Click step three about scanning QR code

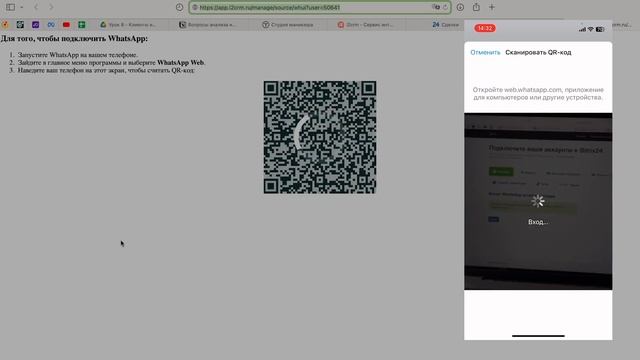pyautogui.click(x=106, y=70)
